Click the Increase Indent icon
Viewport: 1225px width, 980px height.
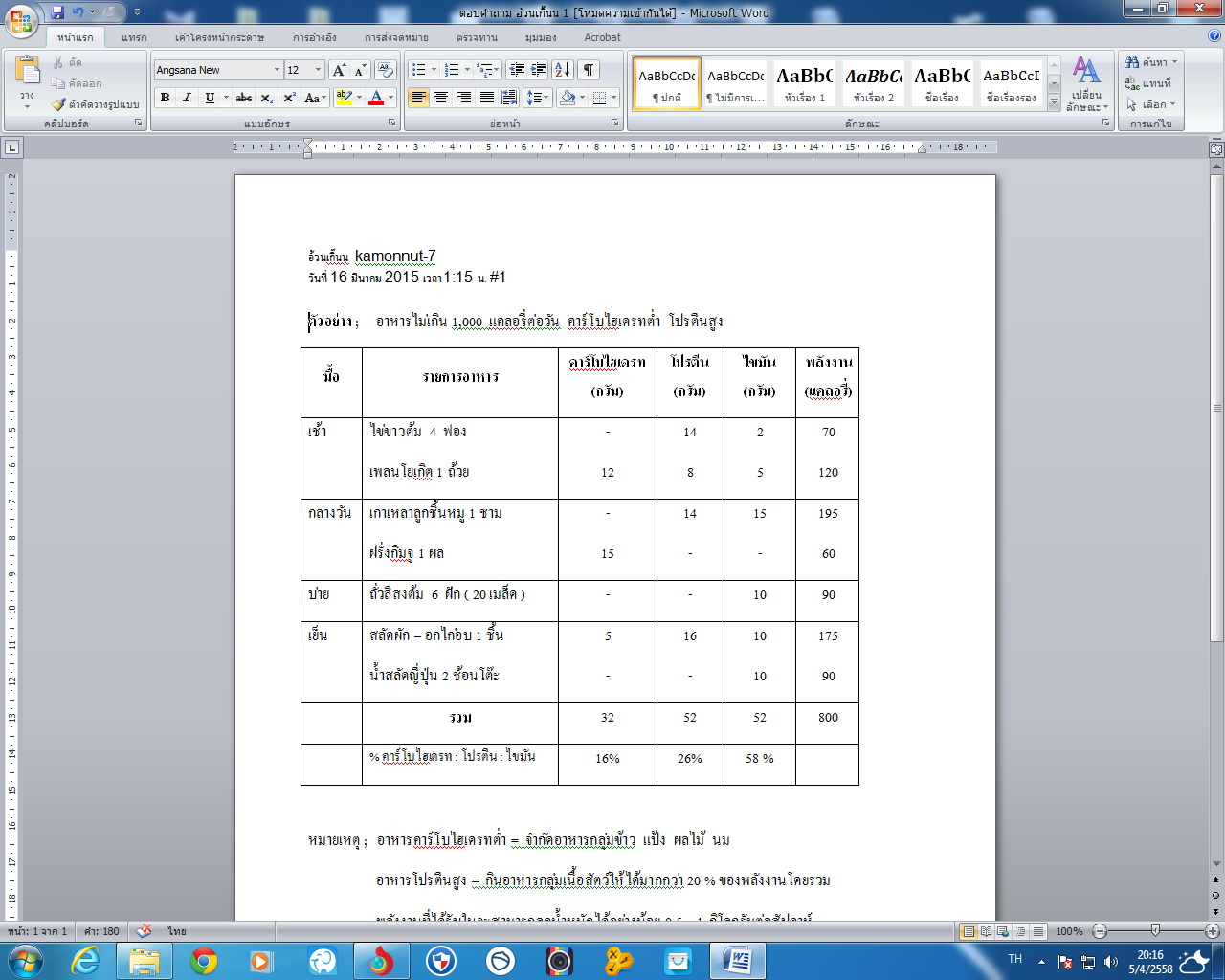[539, 70]
